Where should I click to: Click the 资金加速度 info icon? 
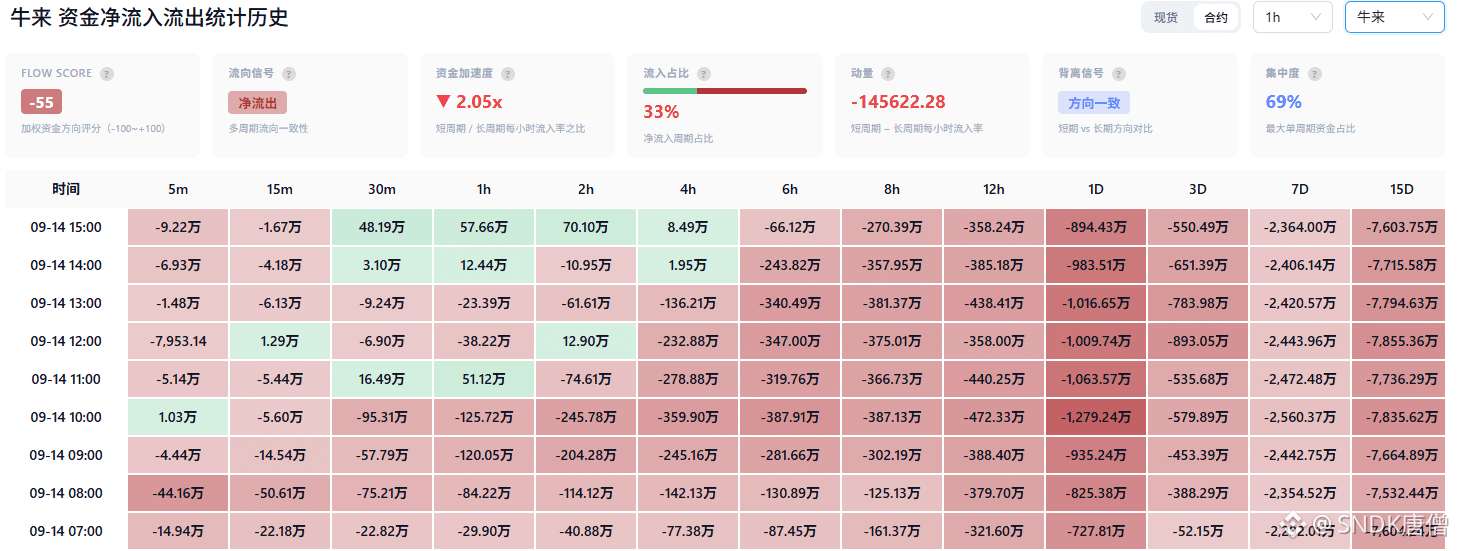click(508, 74)
